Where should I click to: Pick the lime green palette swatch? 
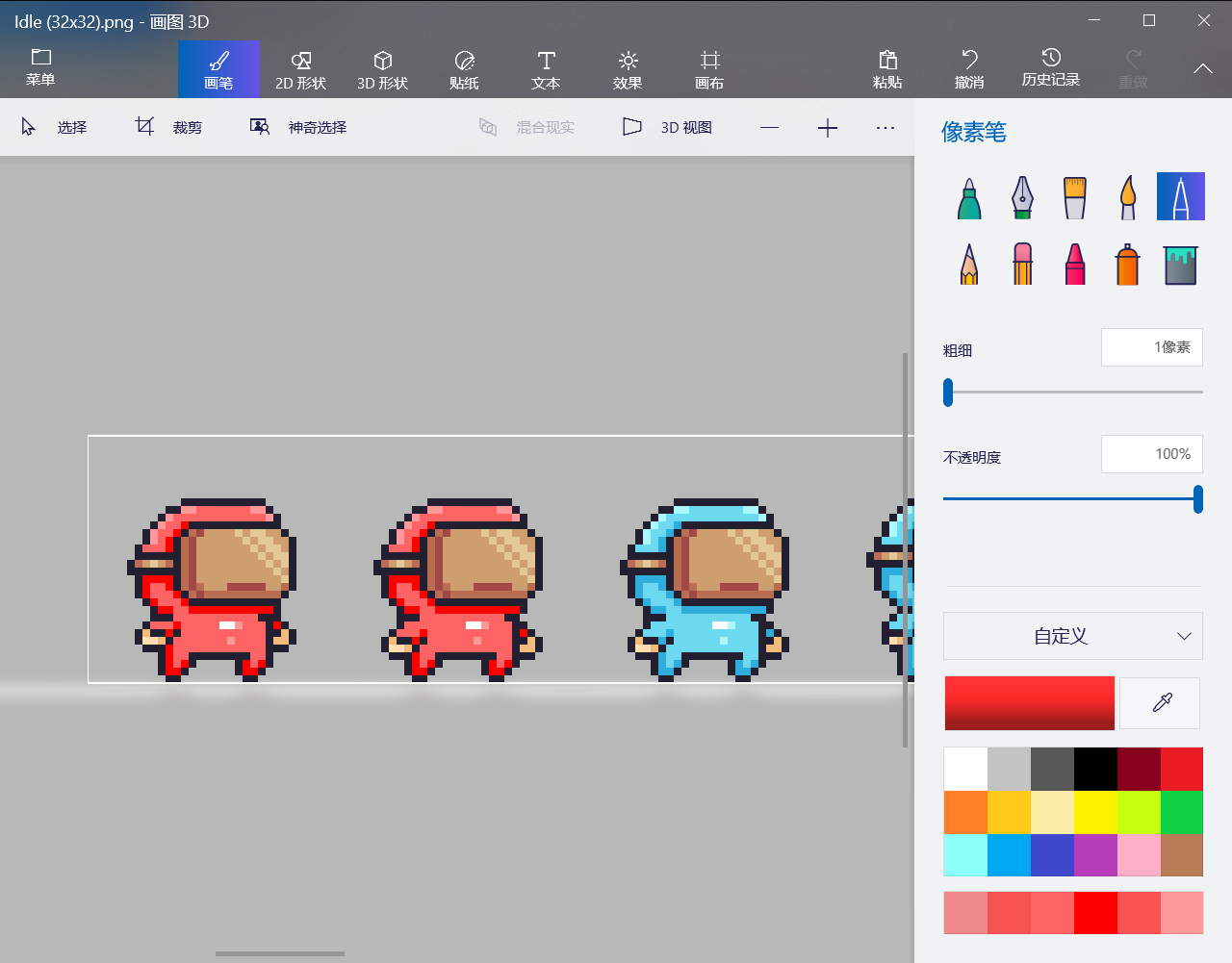pos(1139,812)
